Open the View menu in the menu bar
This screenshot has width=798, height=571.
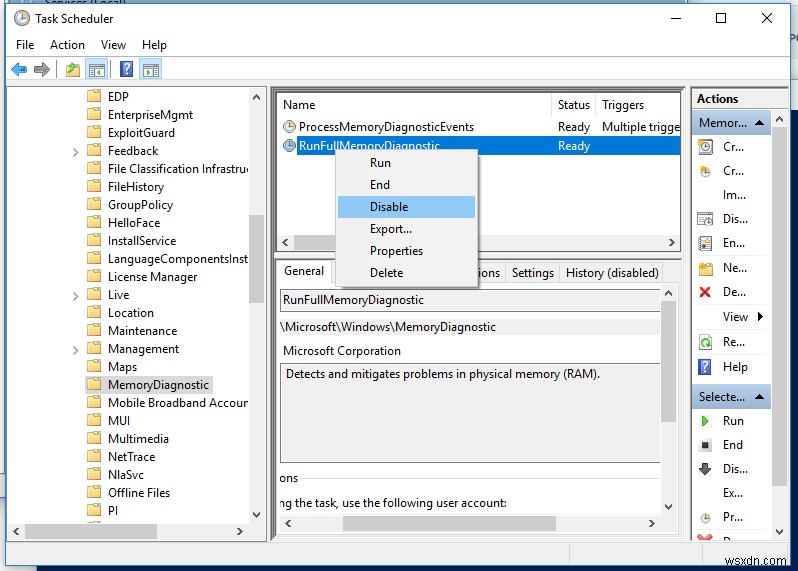point(113,45)
